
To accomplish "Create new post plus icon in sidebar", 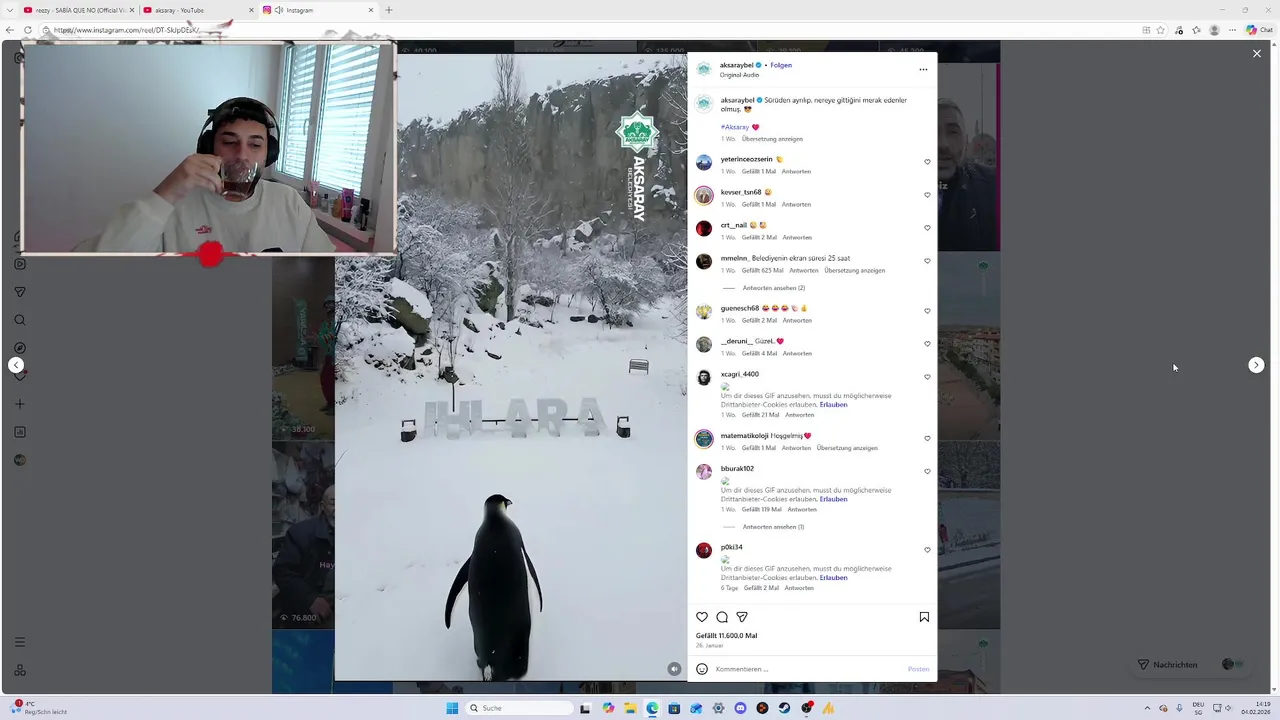I will click(20, 404).
